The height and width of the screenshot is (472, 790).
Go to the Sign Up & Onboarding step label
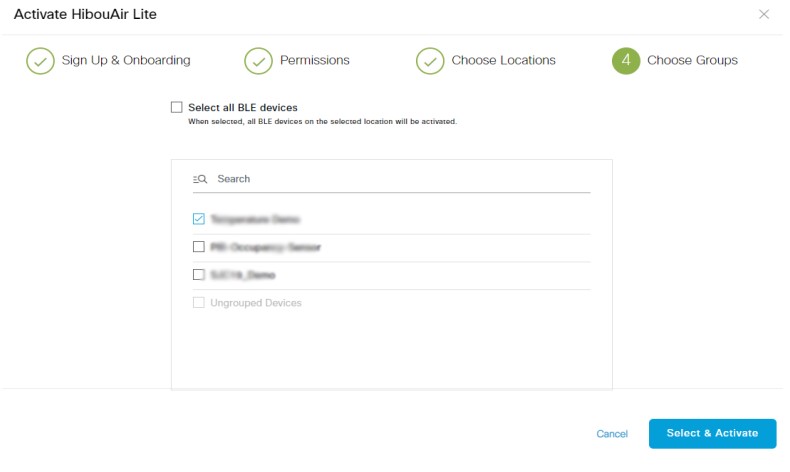coord(126,60)
